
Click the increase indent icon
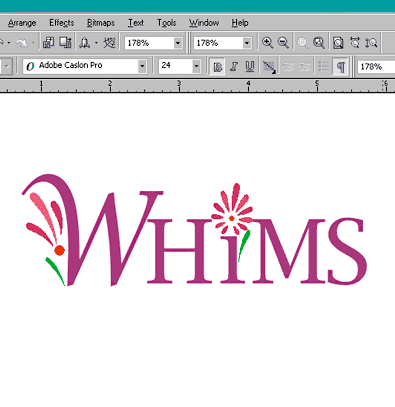pyautogui.click(x=305, y=67)
